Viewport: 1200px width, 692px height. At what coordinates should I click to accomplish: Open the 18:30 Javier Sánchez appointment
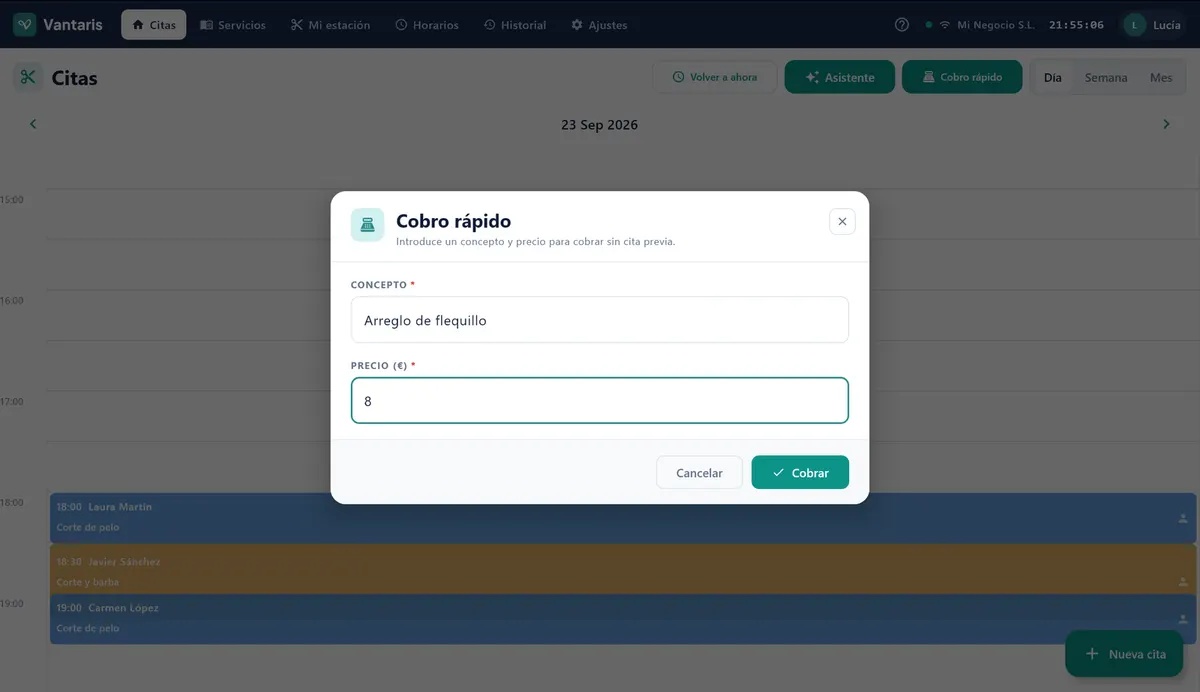(623, 569)
